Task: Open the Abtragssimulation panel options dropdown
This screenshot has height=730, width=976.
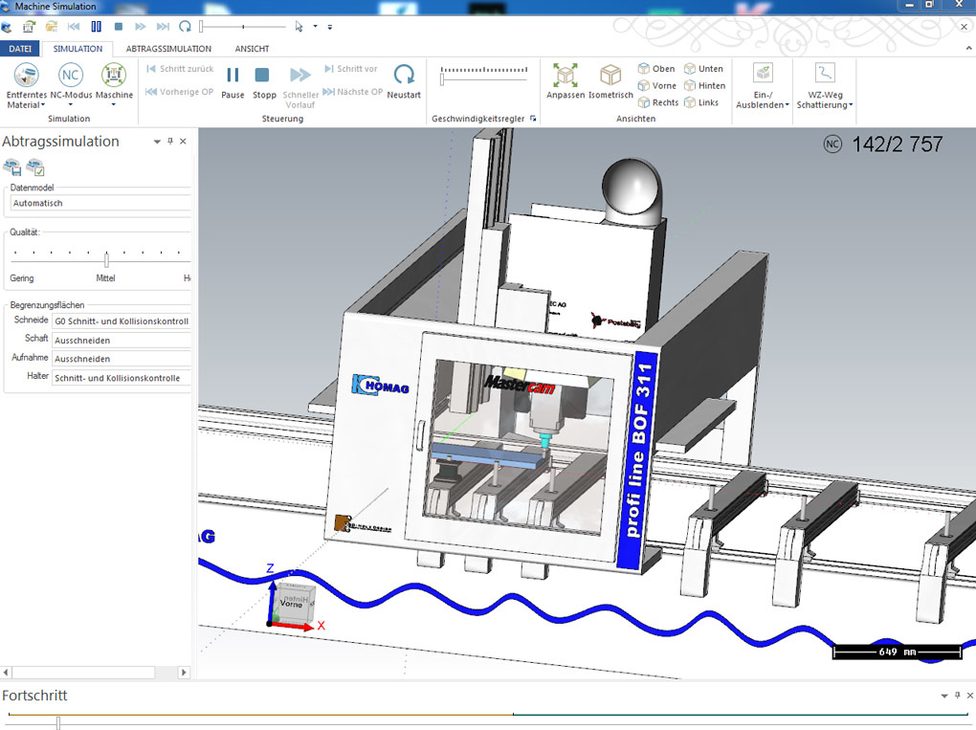Action: (157, 142)
